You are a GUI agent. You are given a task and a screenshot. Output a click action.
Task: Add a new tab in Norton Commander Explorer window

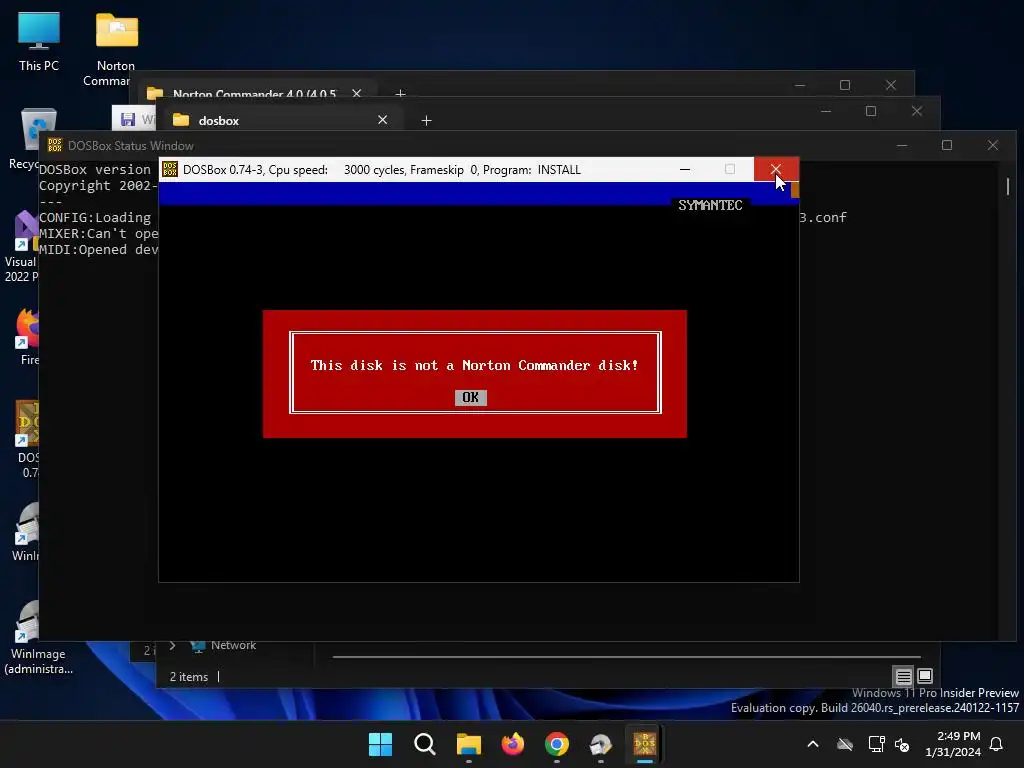(x=400, y=93)
